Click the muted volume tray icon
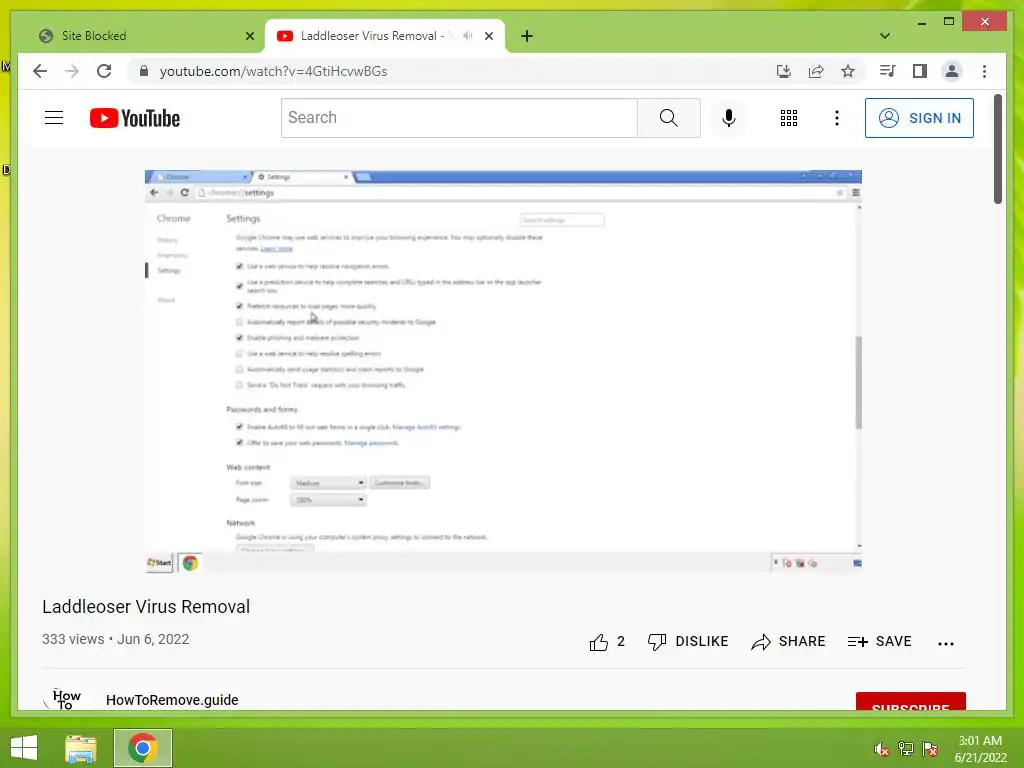 tap(881, 749)
